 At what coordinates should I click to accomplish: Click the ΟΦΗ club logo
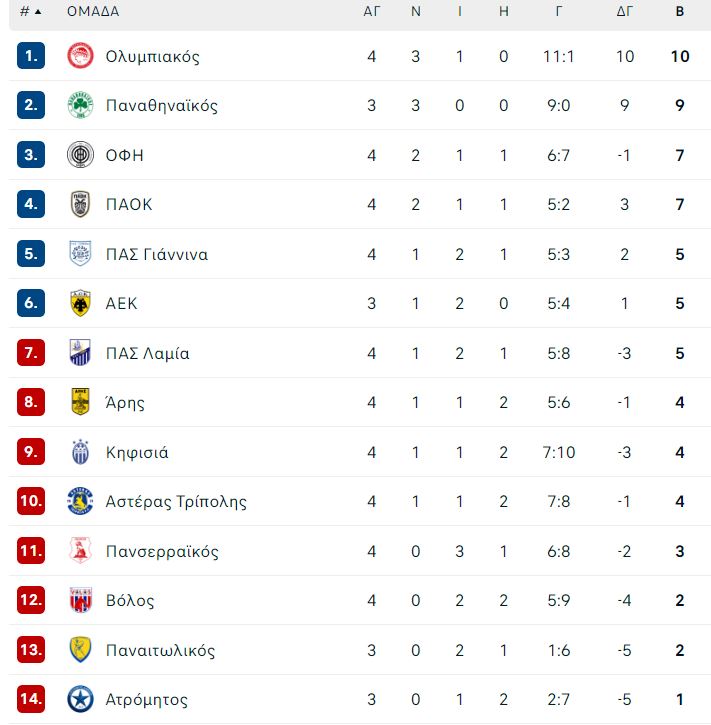point(80,154)
